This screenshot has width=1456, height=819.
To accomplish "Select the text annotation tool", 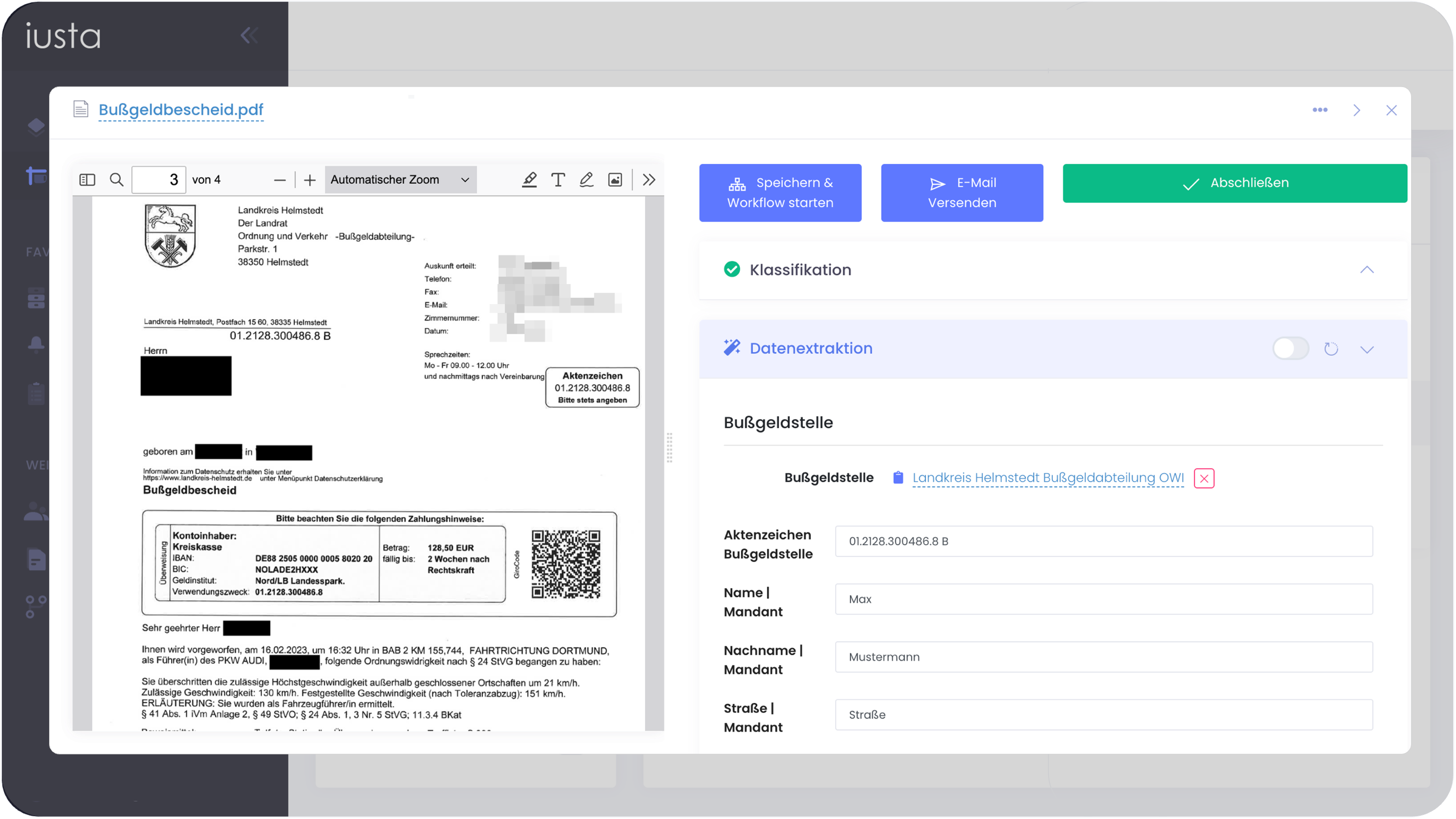I will coord(558,179).
